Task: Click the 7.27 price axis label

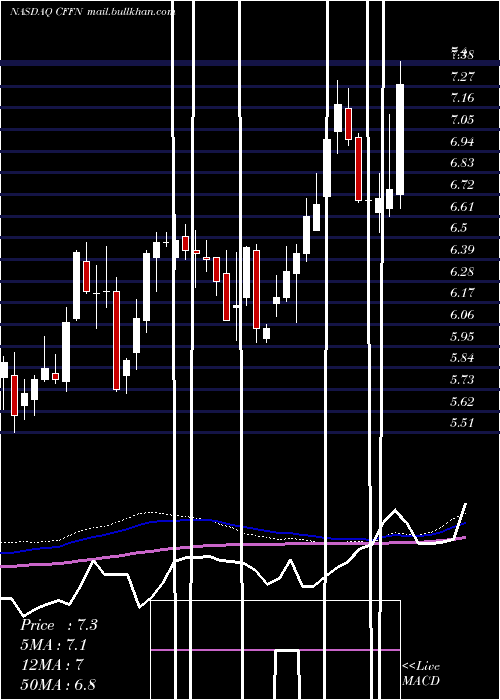Action: 462,76
